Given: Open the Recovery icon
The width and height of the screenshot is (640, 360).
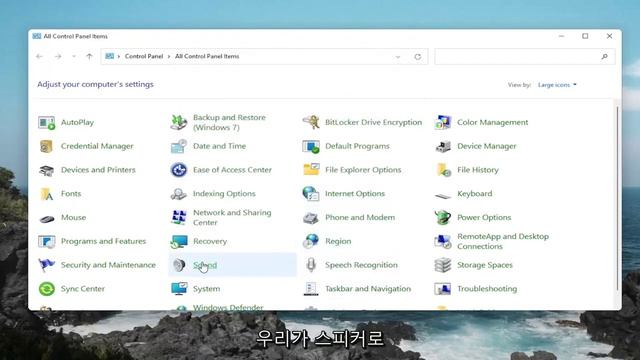Looking at the screenshot, I should click(x=179, y=241).
